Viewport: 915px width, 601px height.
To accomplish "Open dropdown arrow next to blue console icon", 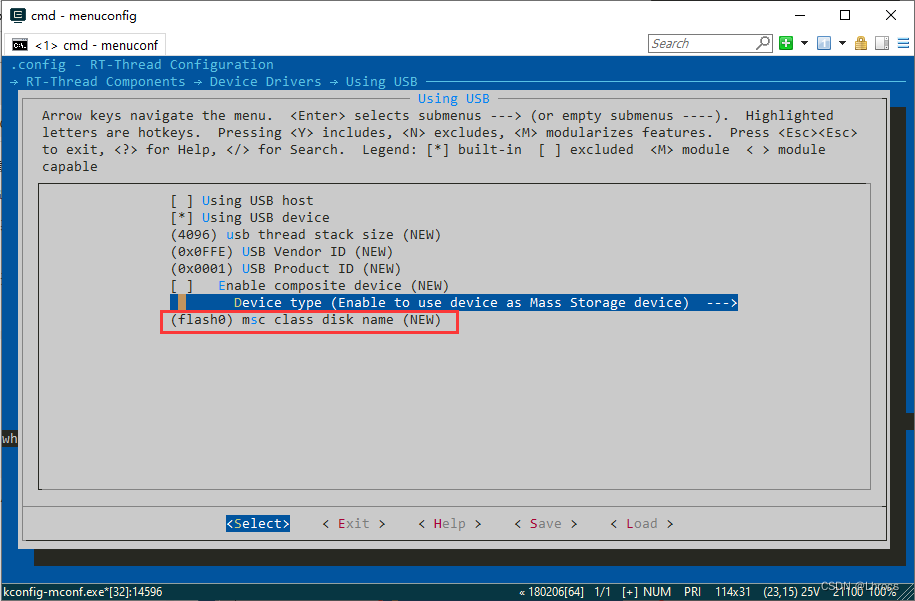I will (x=842, y=43).
